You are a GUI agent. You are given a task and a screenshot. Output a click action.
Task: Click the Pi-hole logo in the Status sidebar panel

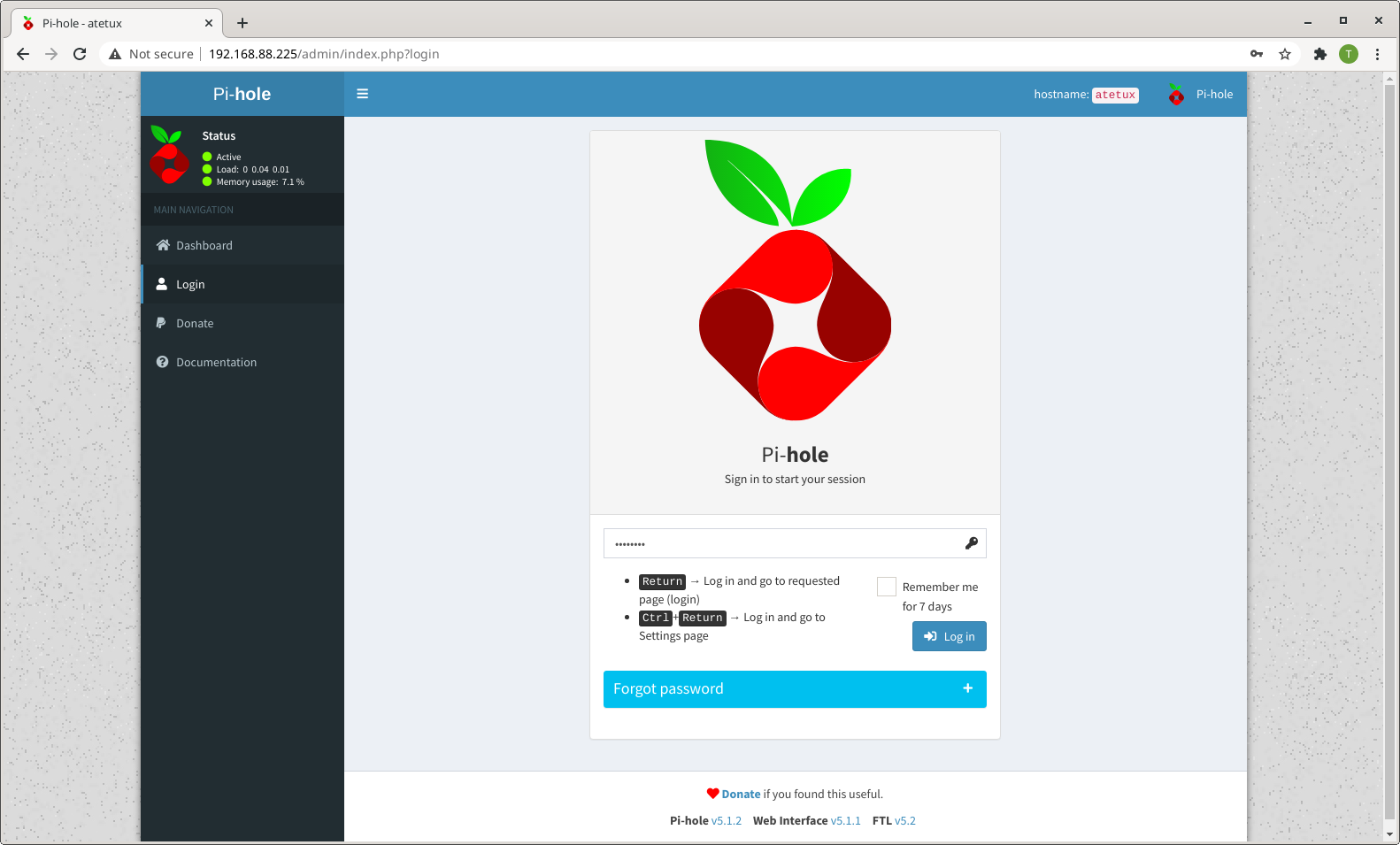[x=168, y=154]
